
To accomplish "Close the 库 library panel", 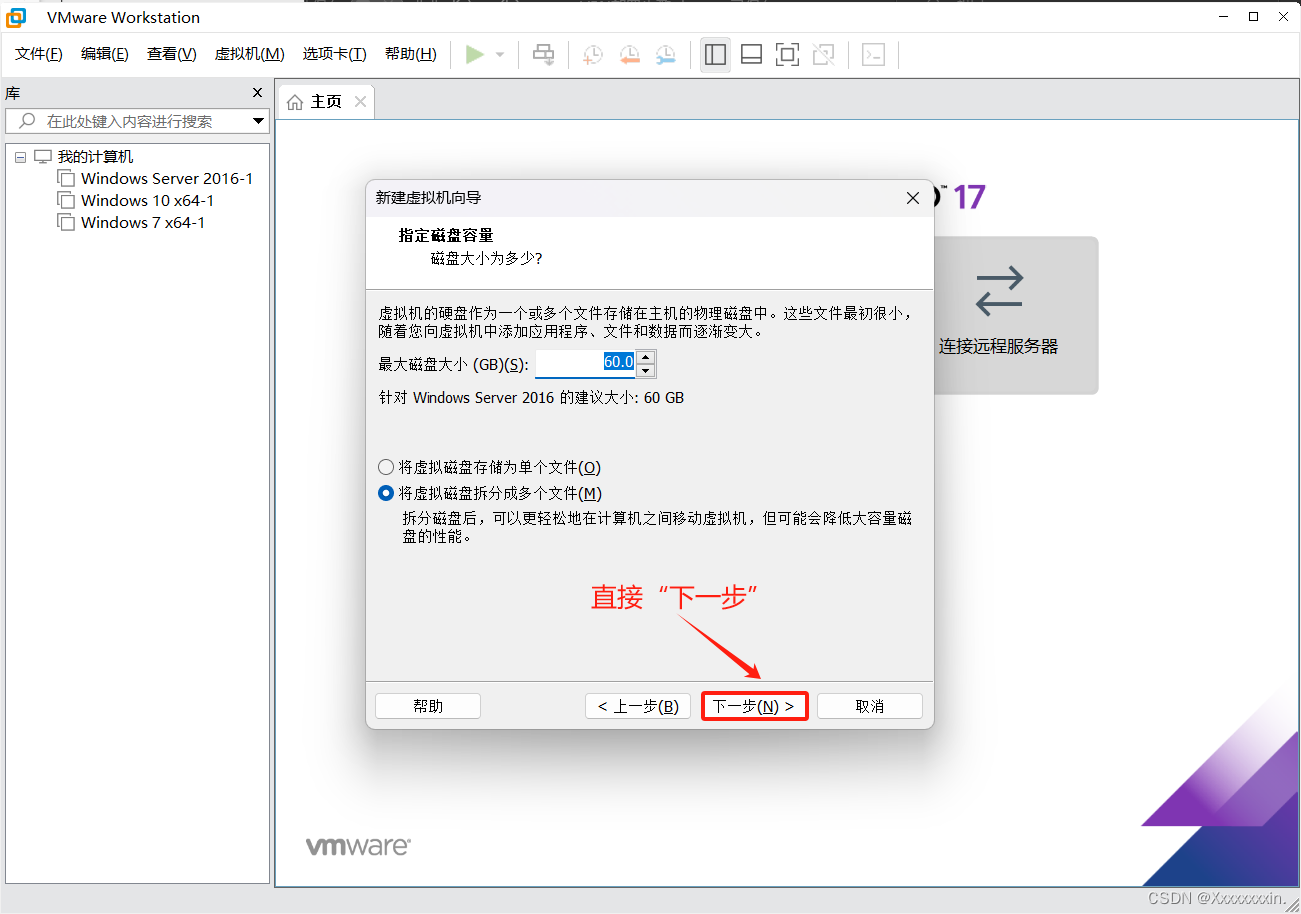I will point(257,93).
